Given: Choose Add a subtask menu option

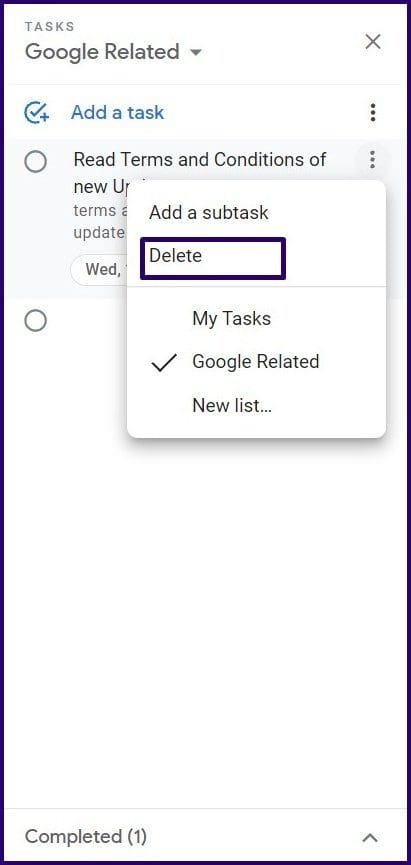Looking at the screenshot, I should click(209, 212).
